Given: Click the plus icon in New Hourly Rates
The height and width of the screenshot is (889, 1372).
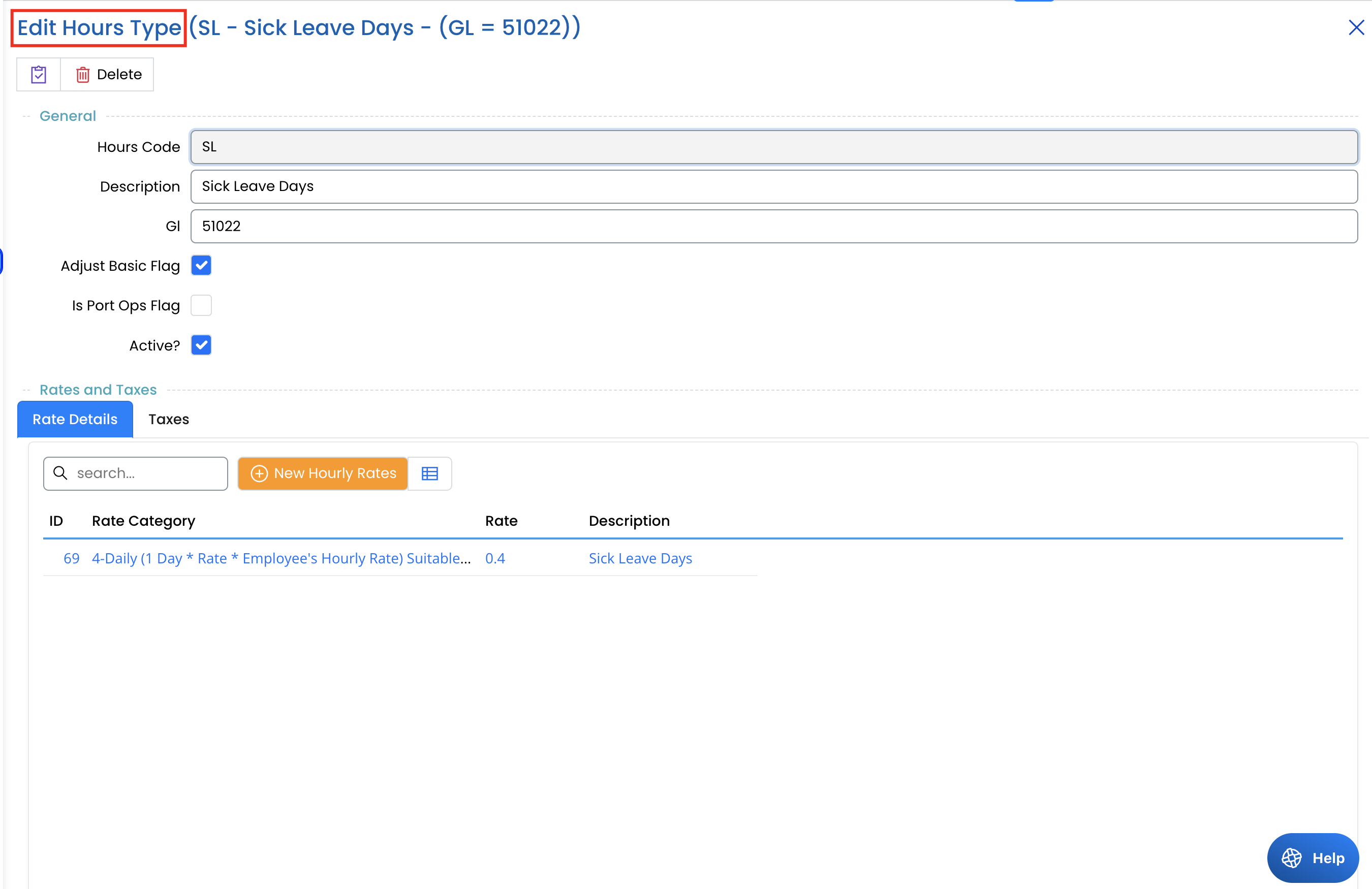Looking at the screenshot, I should [260, 473].
